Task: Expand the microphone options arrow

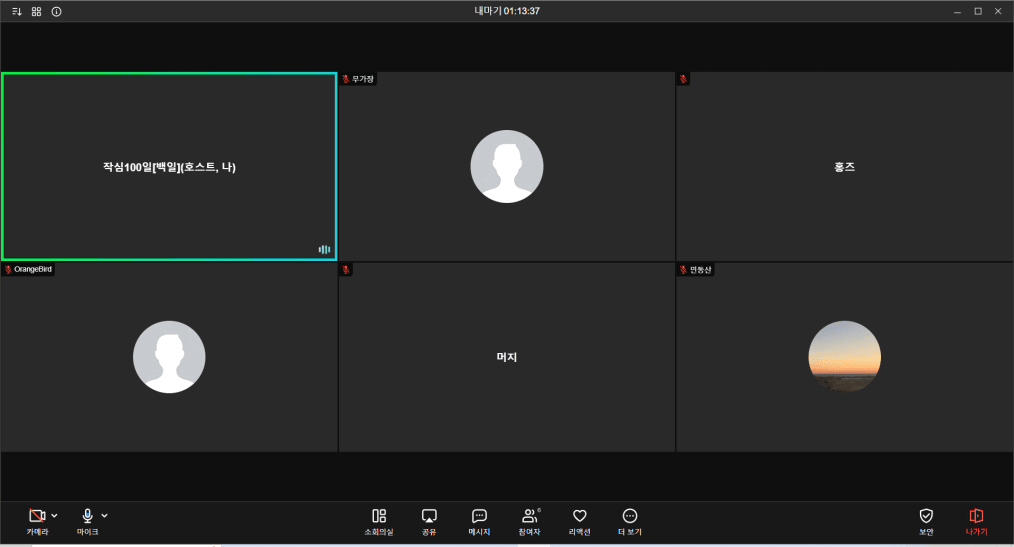Action: click(105, 515)
